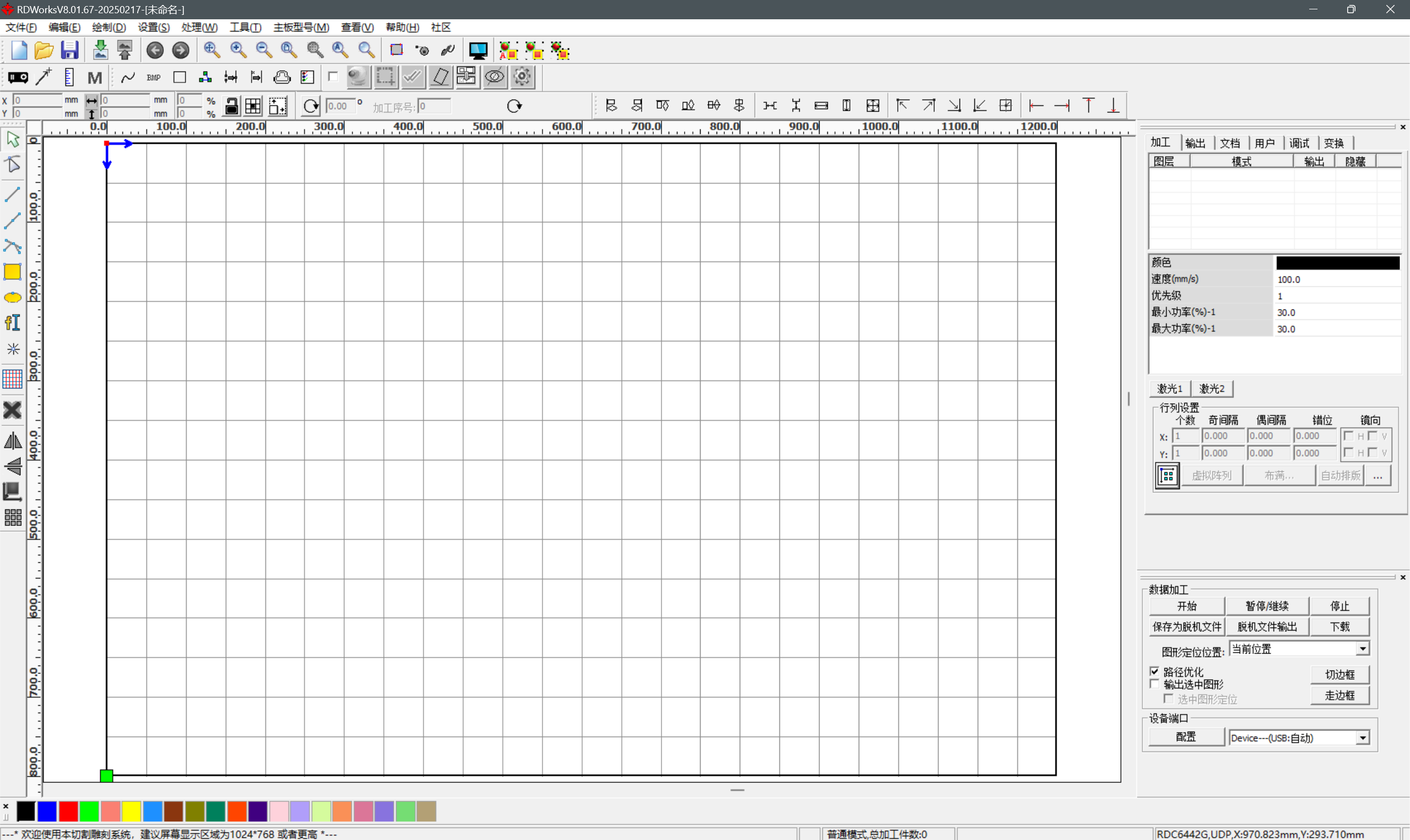The width and height of the screenshot is (1410, 840).
Task: Click the horizontal mirror icon
Action: (13, 441)
